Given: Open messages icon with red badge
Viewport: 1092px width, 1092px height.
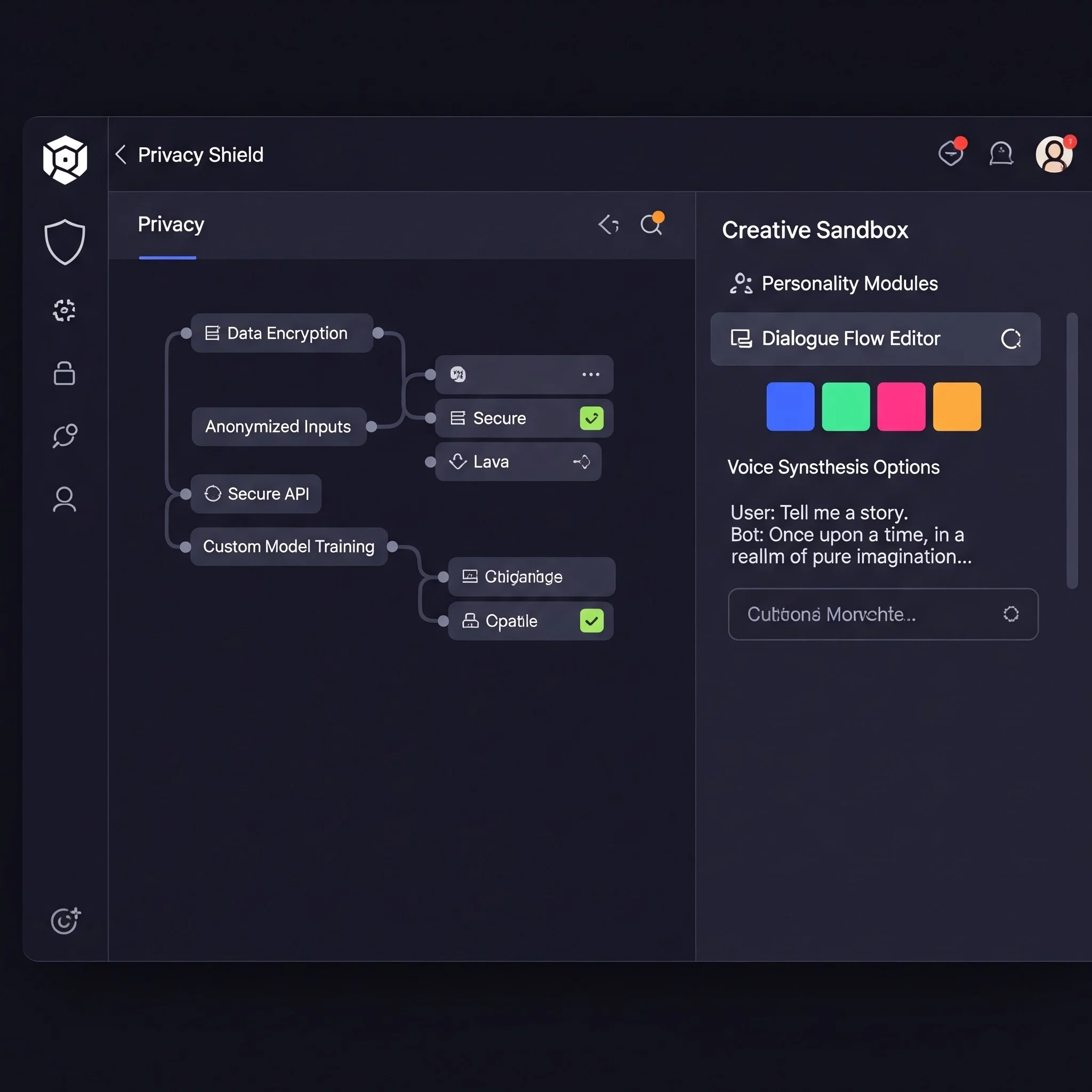Looking at the screenshot, I should (x=952, y=151).
